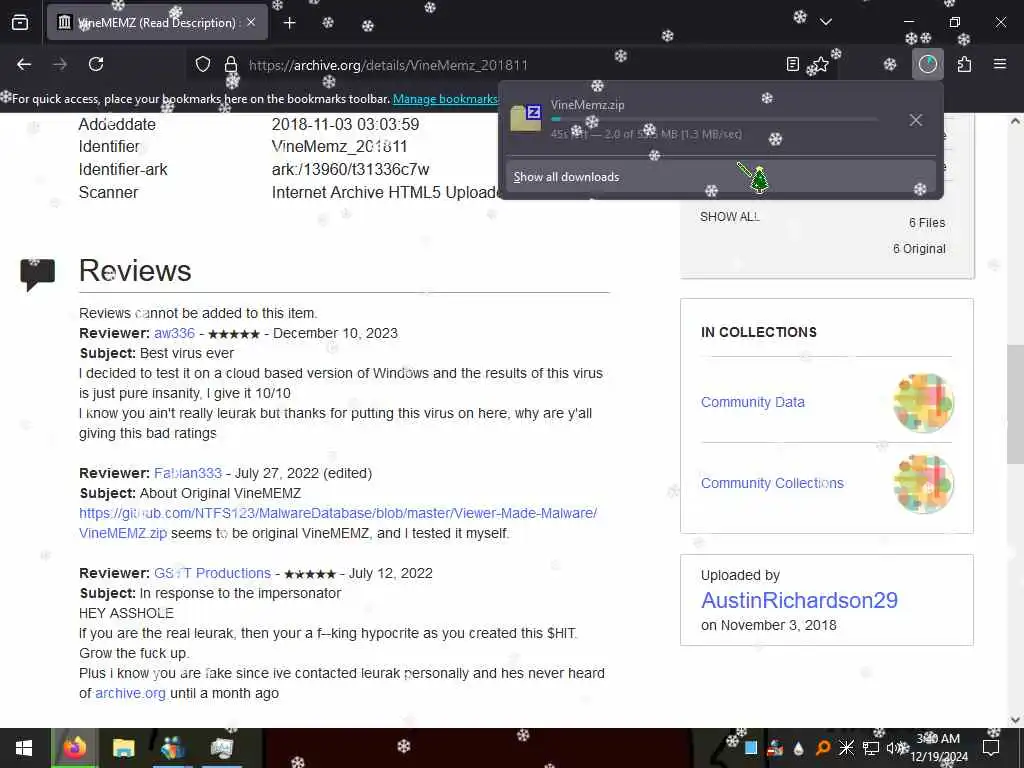Open reviewer GSIT Productions profile

point(212,573)
